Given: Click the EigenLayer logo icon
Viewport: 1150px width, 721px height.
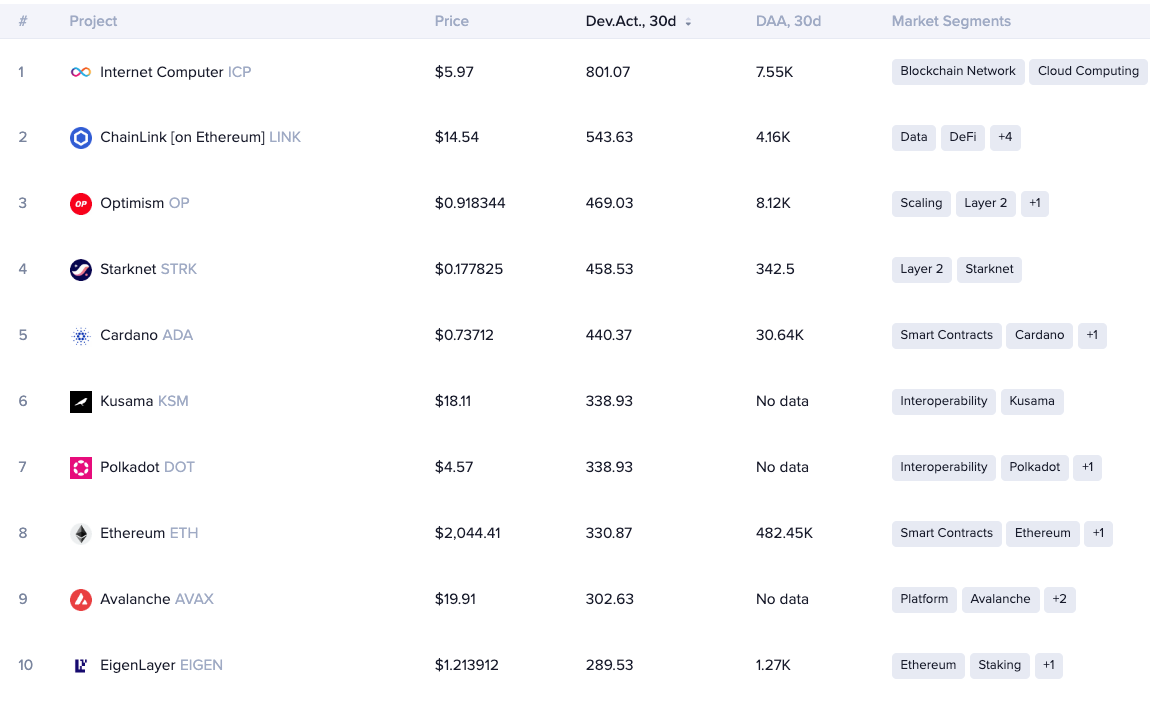Looking at the screenshot, I should pyautogui.click(x=81, y=665).
